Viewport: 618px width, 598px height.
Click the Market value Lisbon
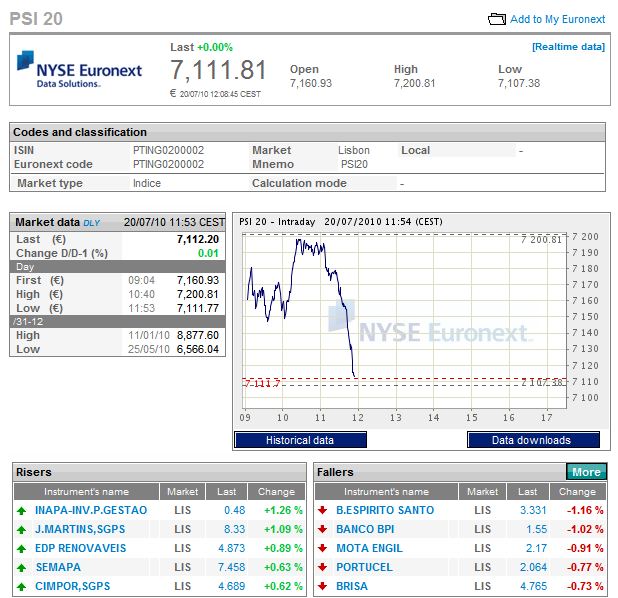tap(354, 150)
